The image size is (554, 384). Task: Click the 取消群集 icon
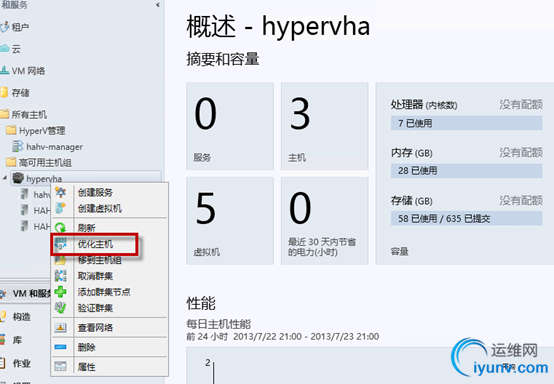point(60,276)
